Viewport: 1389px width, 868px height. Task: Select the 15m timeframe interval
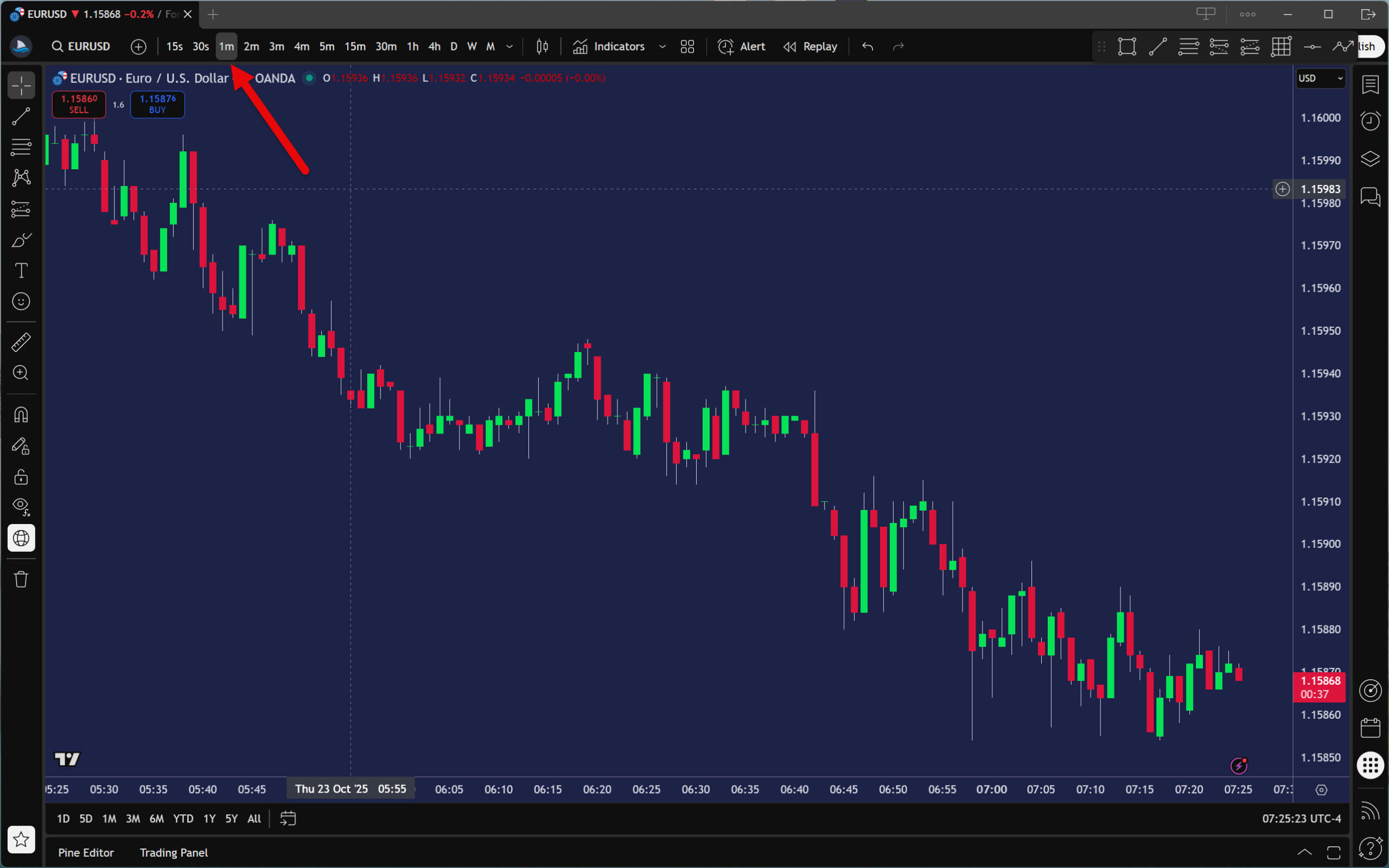(x=355, y=47)
